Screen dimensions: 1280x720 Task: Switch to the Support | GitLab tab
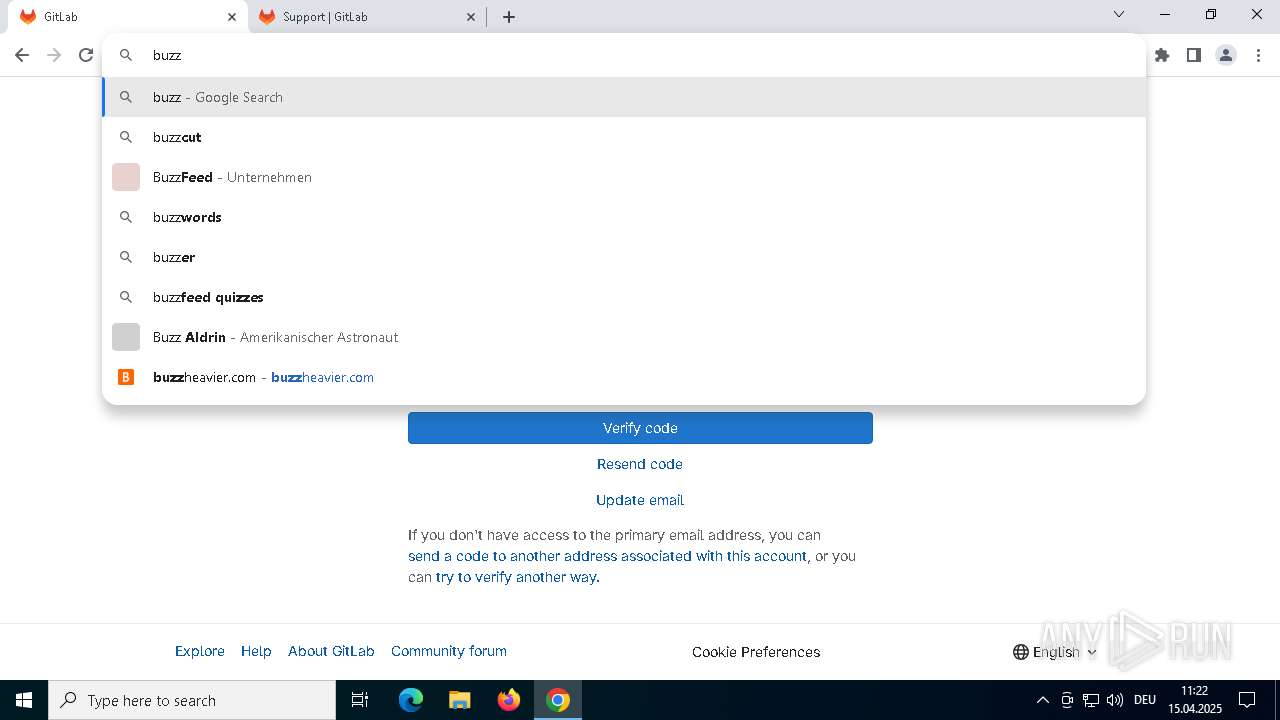coord(367,17)
